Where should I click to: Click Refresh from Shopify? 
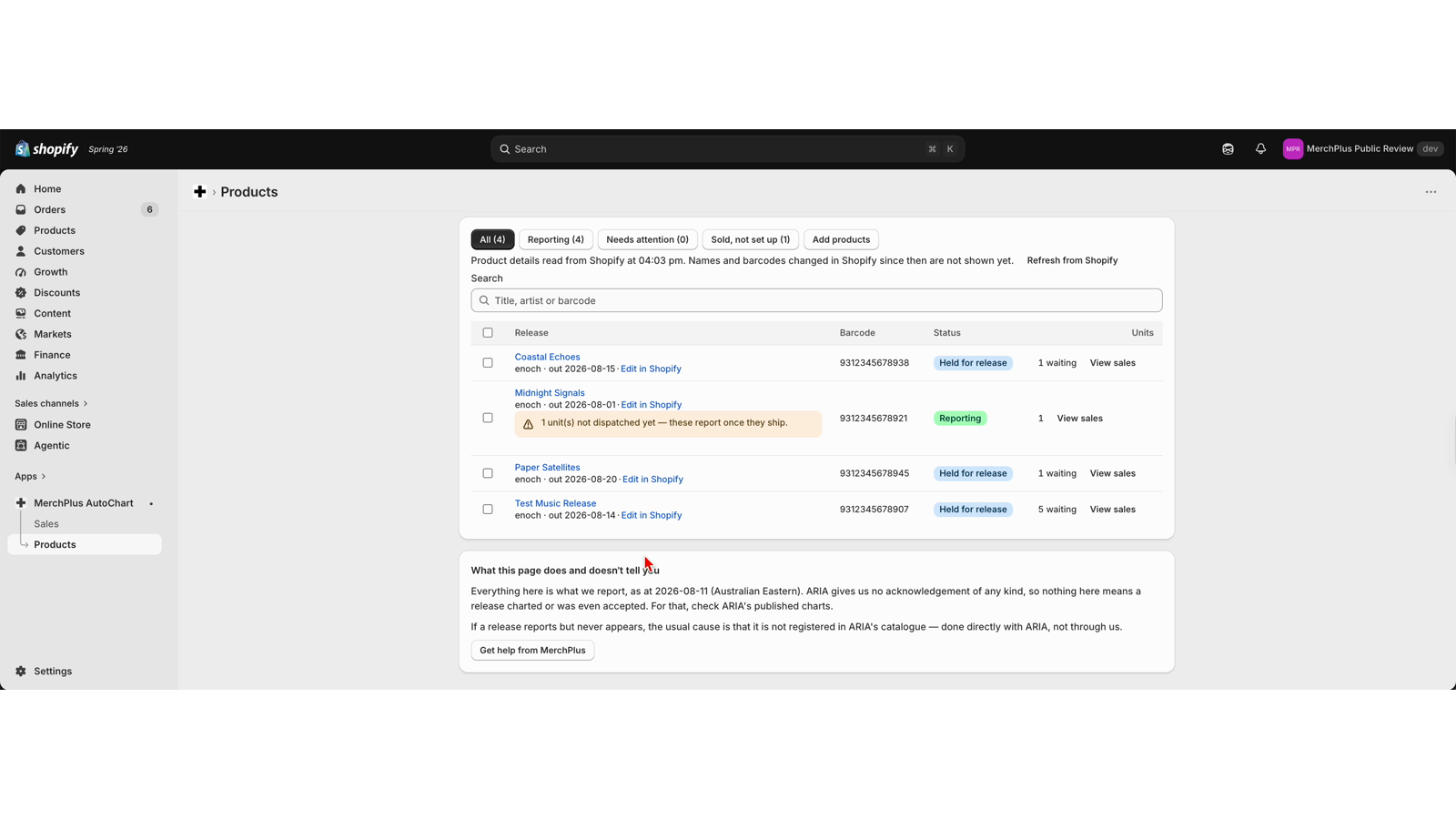click(x=1072, y=260)
